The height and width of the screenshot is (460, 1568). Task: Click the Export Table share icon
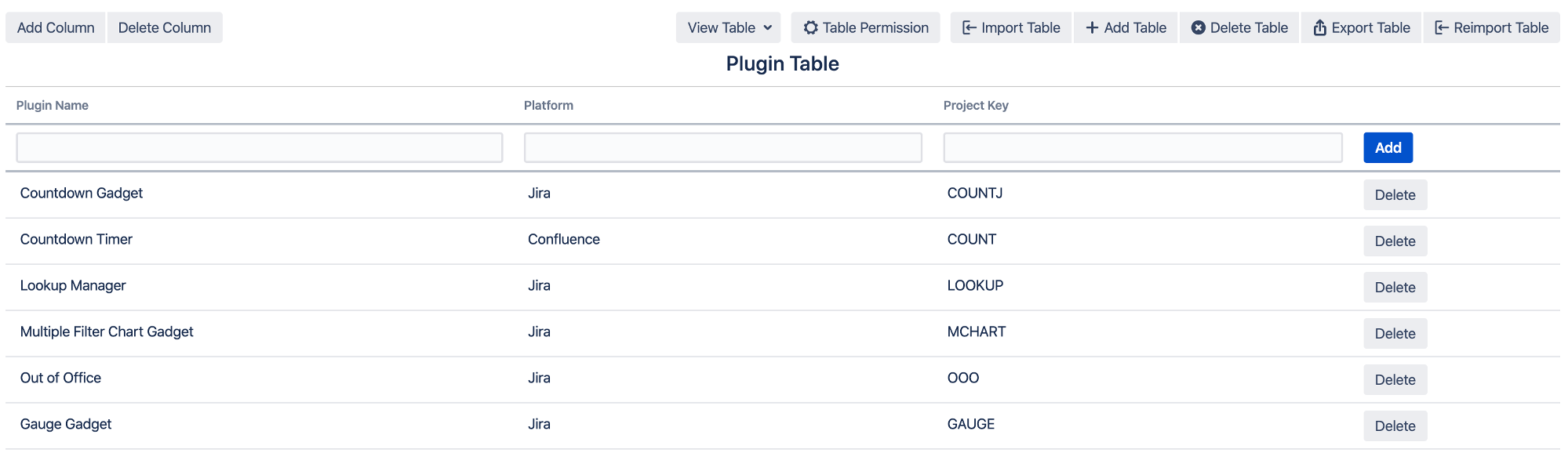pos(1320,28)
